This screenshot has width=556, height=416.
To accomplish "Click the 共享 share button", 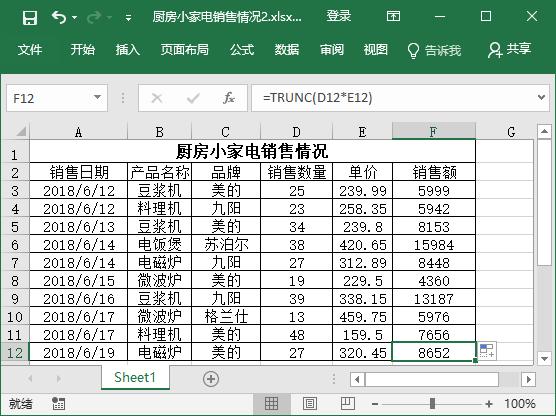I will [x=510, y=50].
